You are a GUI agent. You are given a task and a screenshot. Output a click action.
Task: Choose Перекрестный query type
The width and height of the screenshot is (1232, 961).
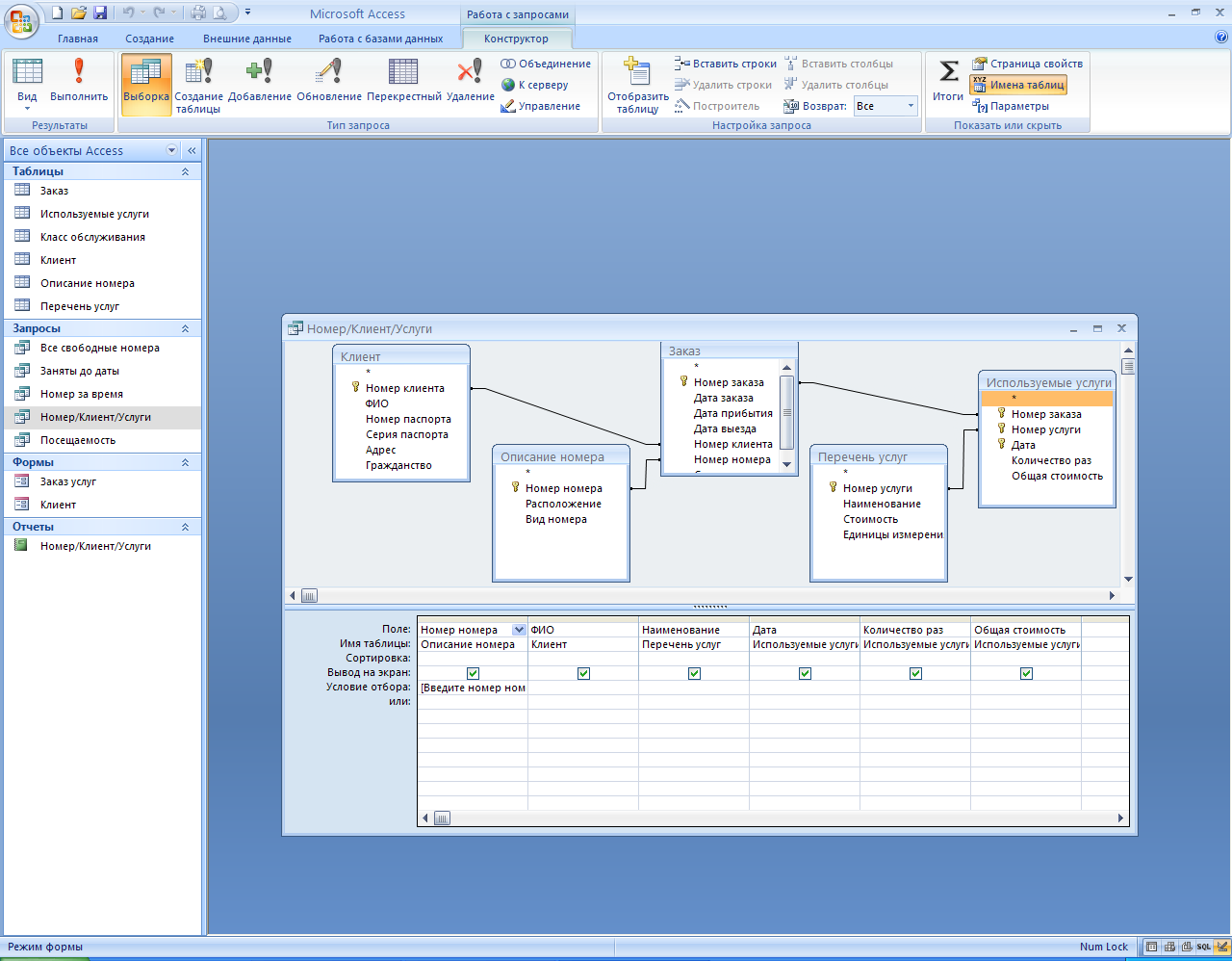pyautogui.click(x=404, y=84)
